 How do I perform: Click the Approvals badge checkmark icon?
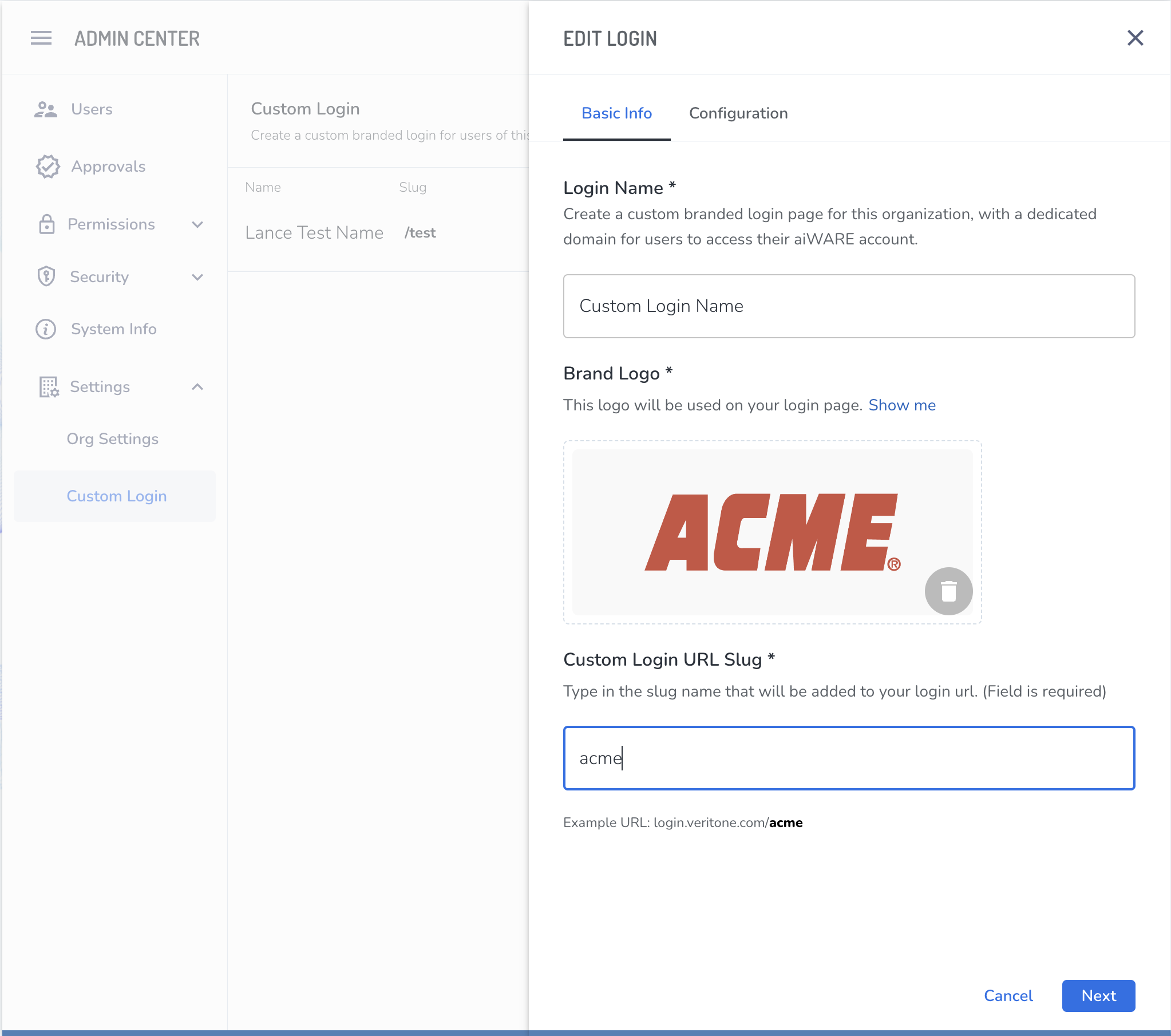click(x=48, y=167)
